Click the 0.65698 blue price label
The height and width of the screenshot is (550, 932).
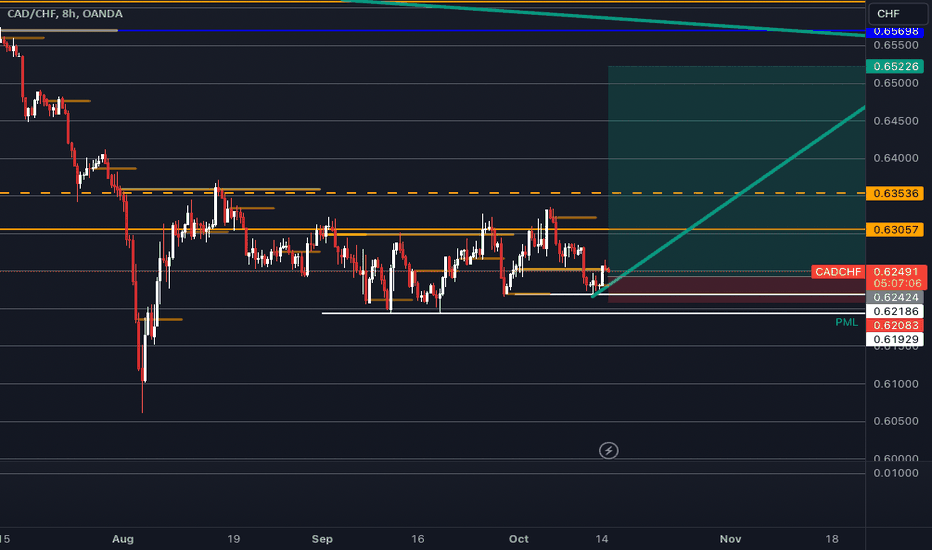(895, 32)
